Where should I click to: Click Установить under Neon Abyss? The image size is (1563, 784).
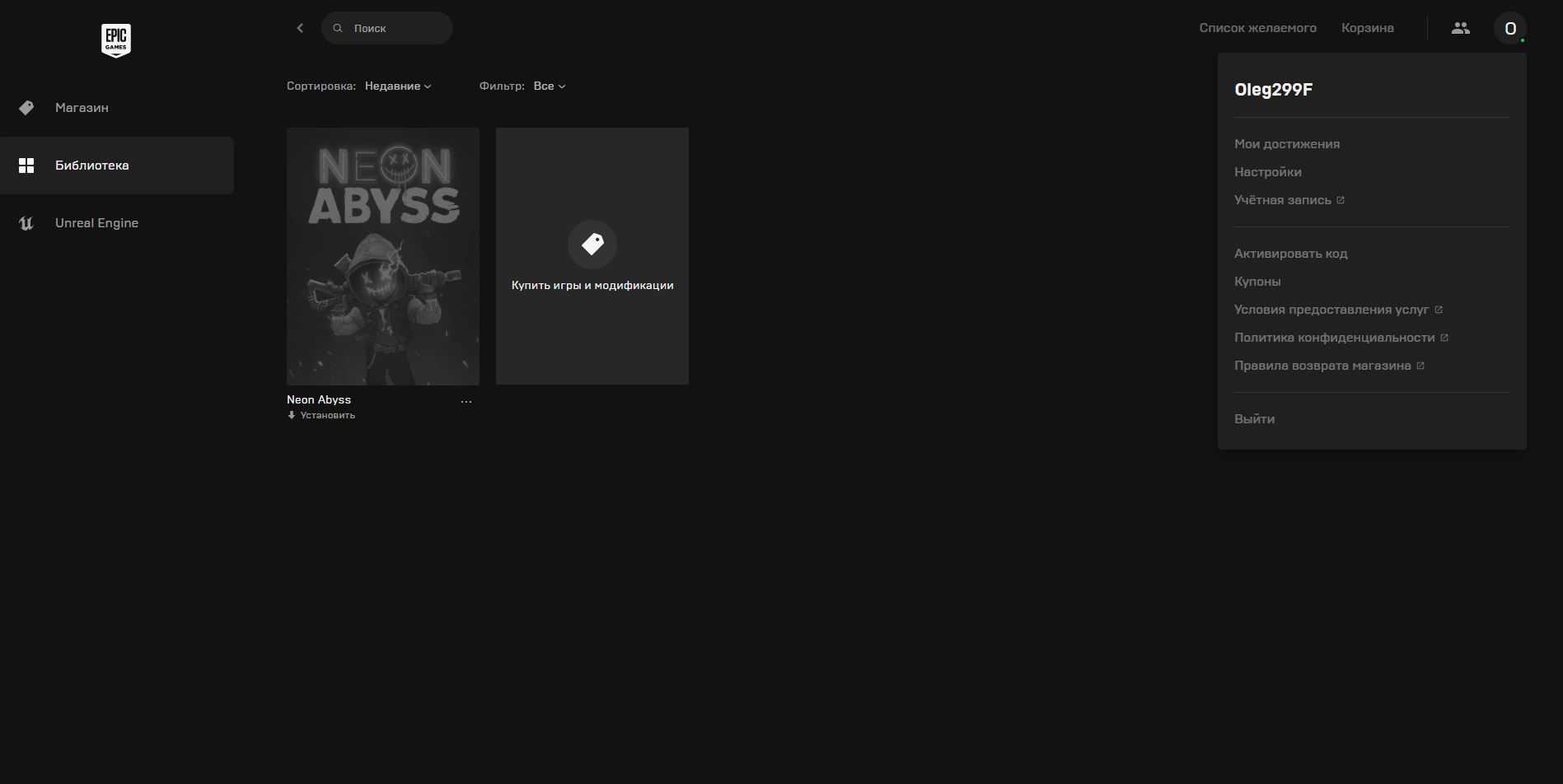[328, 415]
